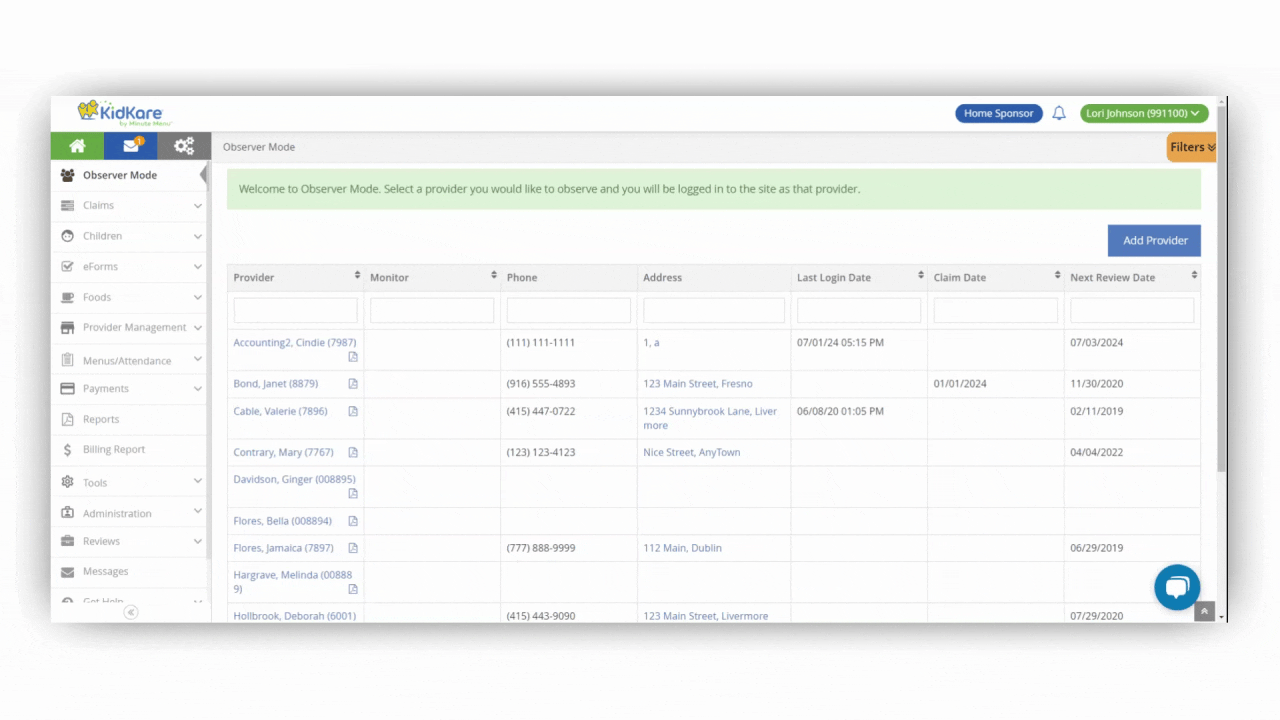Click the green home icon tab
The width and height of the screenshot is (1280, 720).
pyautogui.click(x=77, y=146)
